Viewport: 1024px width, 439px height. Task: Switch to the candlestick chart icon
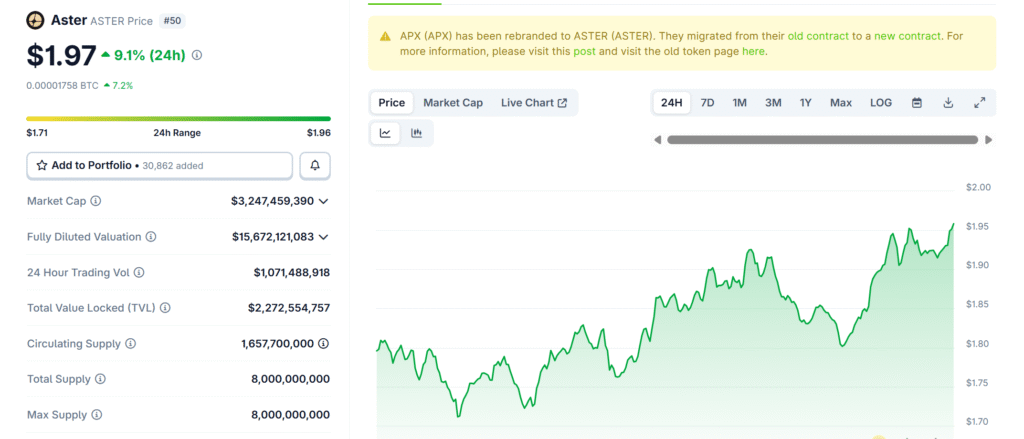point(417,133)
